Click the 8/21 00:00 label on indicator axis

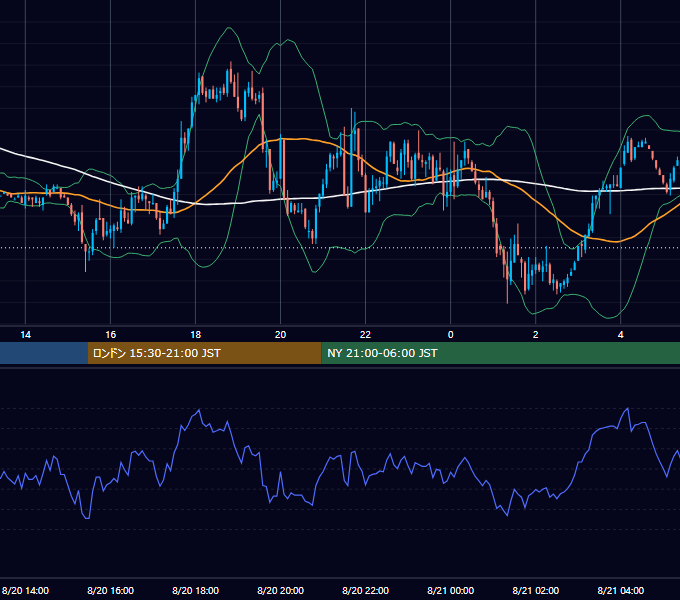click(x=451, y=590)
